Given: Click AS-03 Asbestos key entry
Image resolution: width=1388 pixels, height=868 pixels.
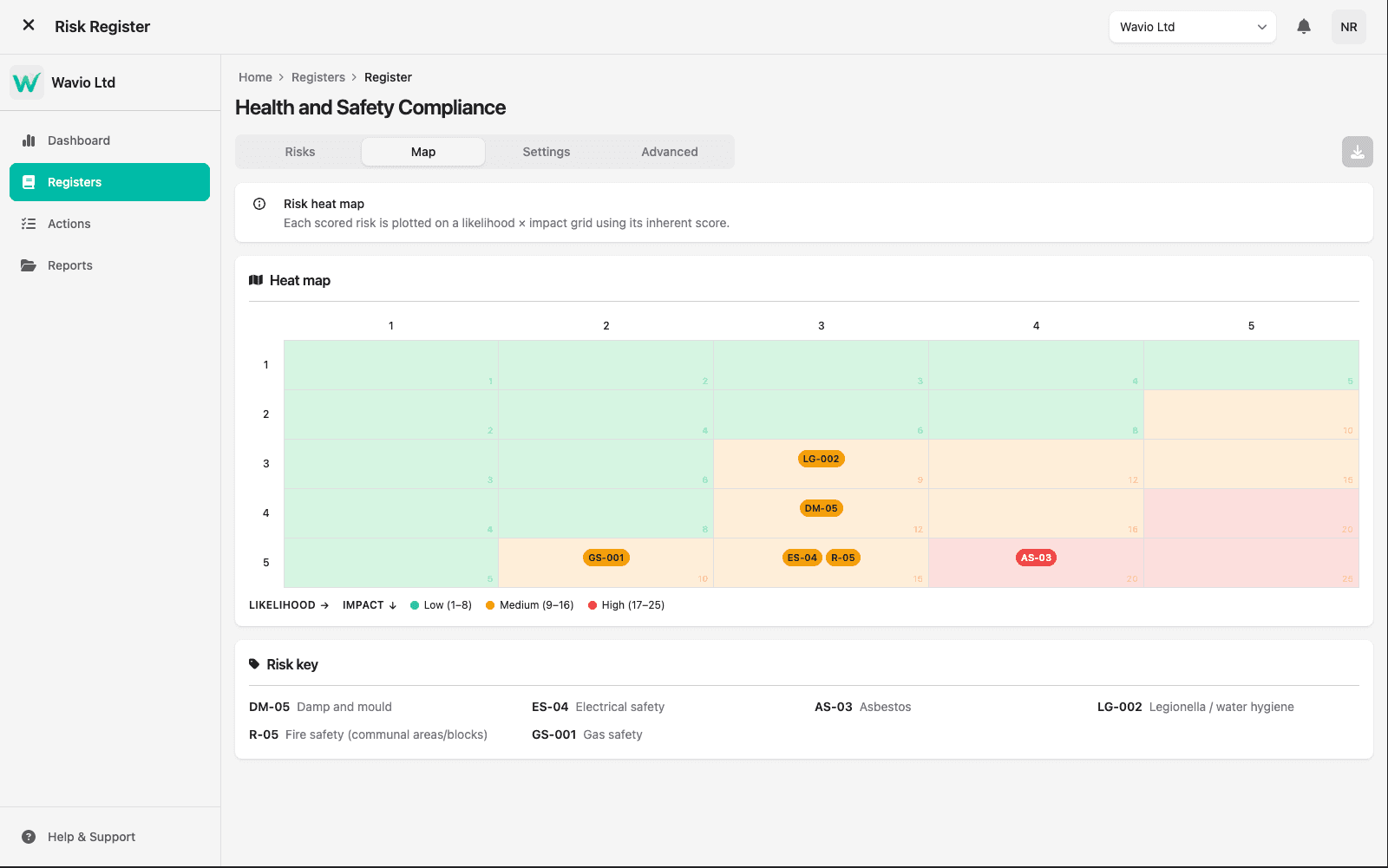Looking at the screenshot, I should click(862, 707).
